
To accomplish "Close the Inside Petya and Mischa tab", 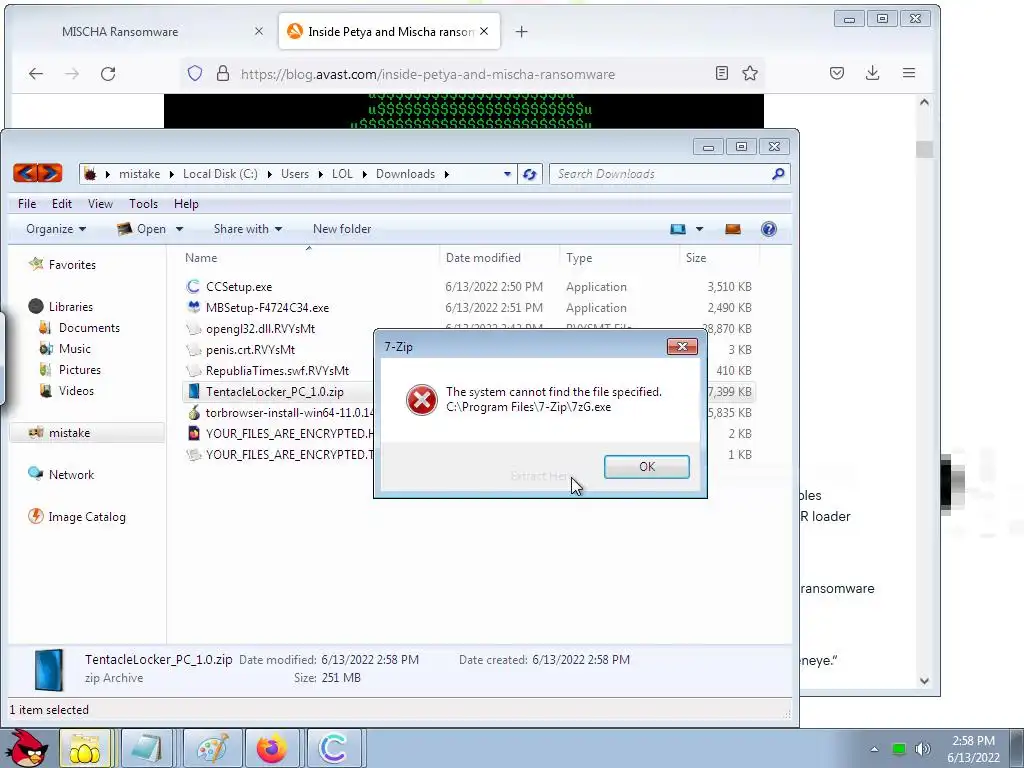I will (484, 31).
